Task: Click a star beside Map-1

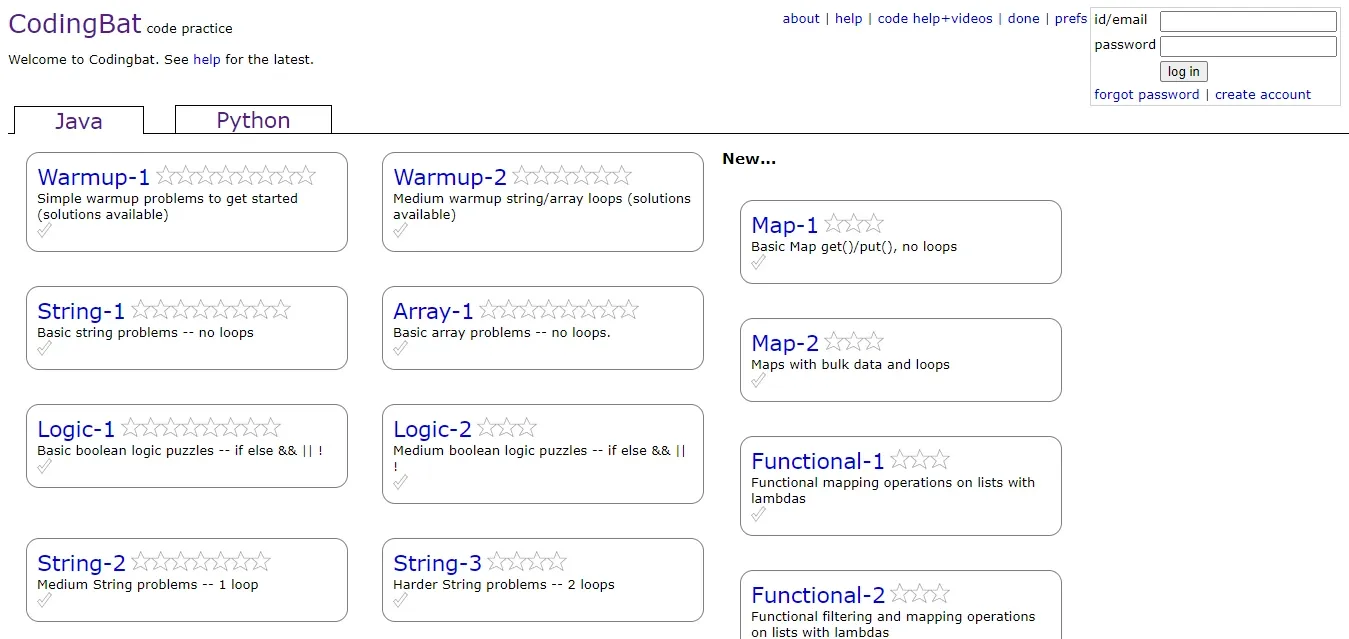Action: tap(854, 223)
